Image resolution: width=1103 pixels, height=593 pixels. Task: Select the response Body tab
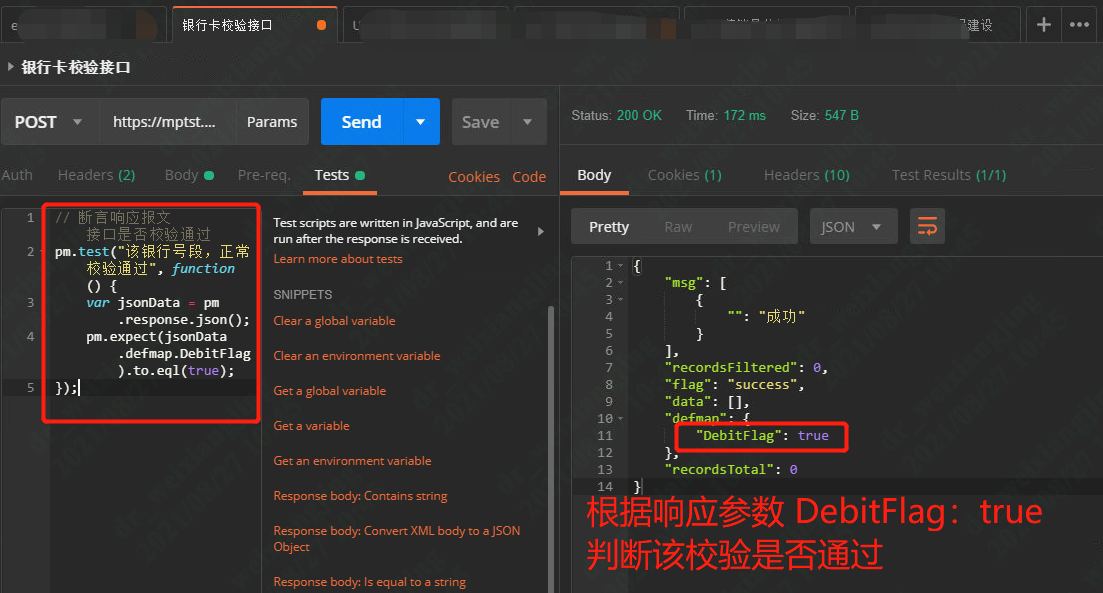(594, 175)
